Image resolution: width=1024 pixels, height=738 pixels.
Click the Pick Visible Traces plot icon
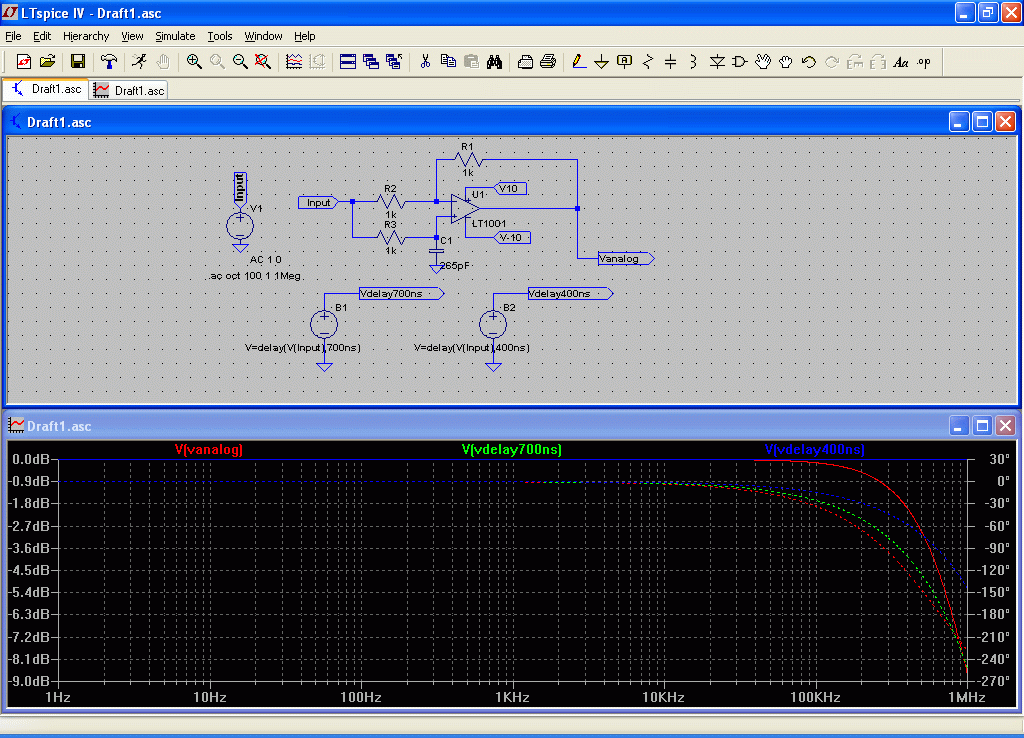tap(294, 61)
